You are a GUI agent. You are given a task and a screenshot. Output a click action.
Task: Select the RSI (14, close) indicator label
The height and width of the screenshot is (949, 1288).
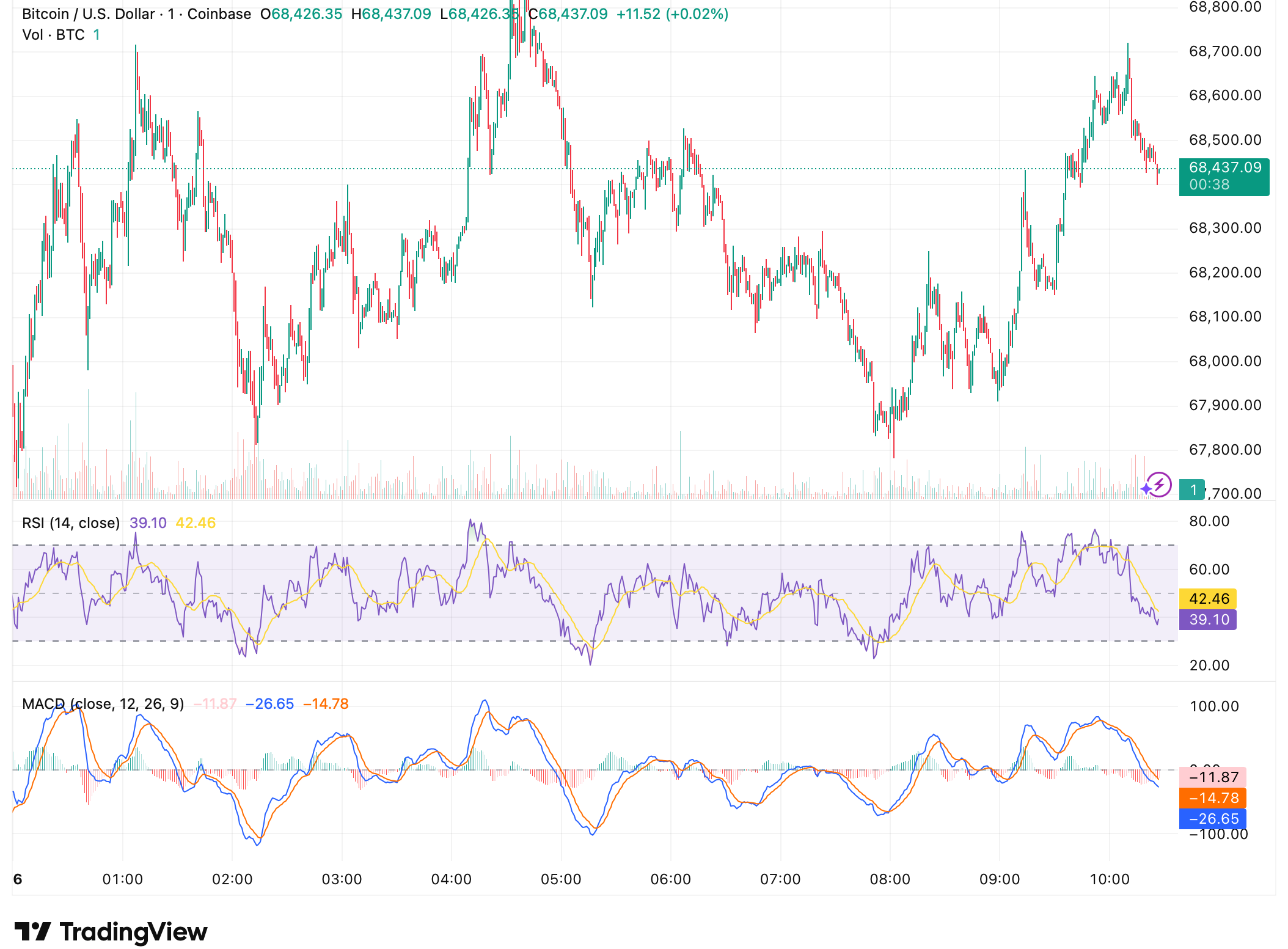[x=70, y=523]
